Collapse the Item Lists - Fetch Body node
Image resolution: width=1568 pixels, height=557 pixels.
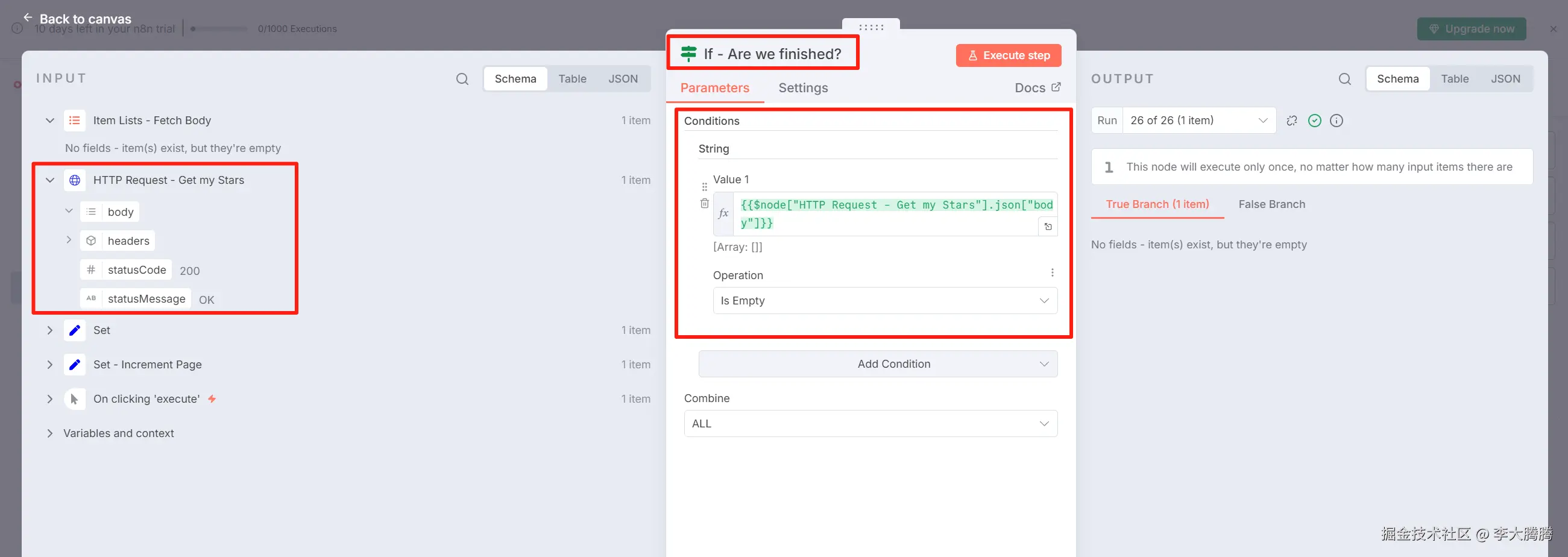pyautogui.click(x=50, y=121)
